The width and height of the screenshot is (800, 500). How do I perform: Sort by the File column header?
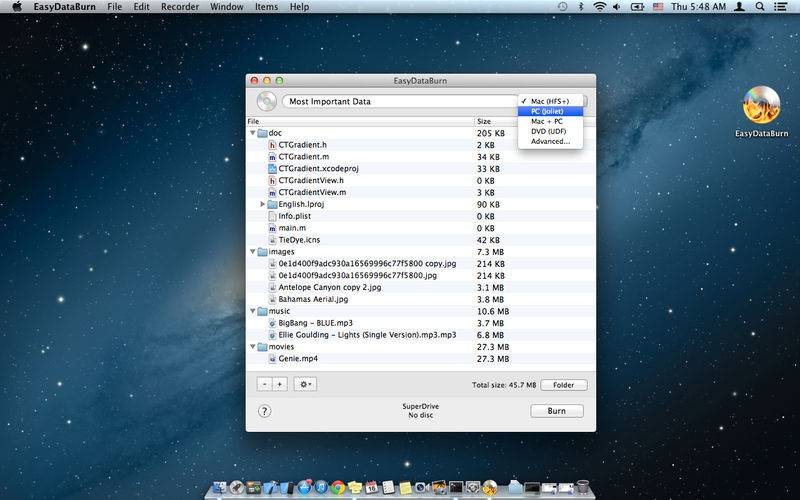point(360,121)
